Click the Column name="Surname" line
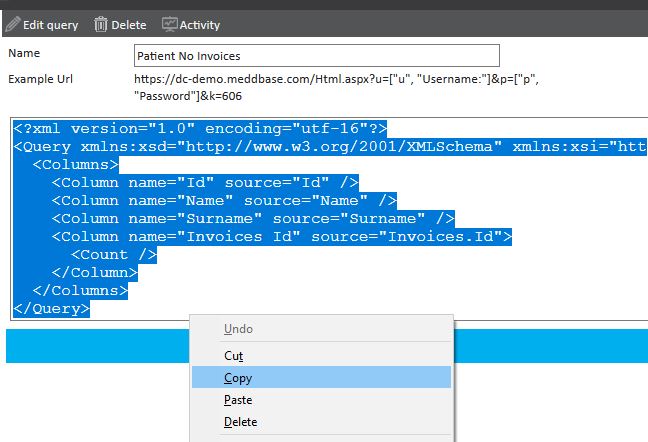Screen dimensions: 648x442 coord(253,219)
